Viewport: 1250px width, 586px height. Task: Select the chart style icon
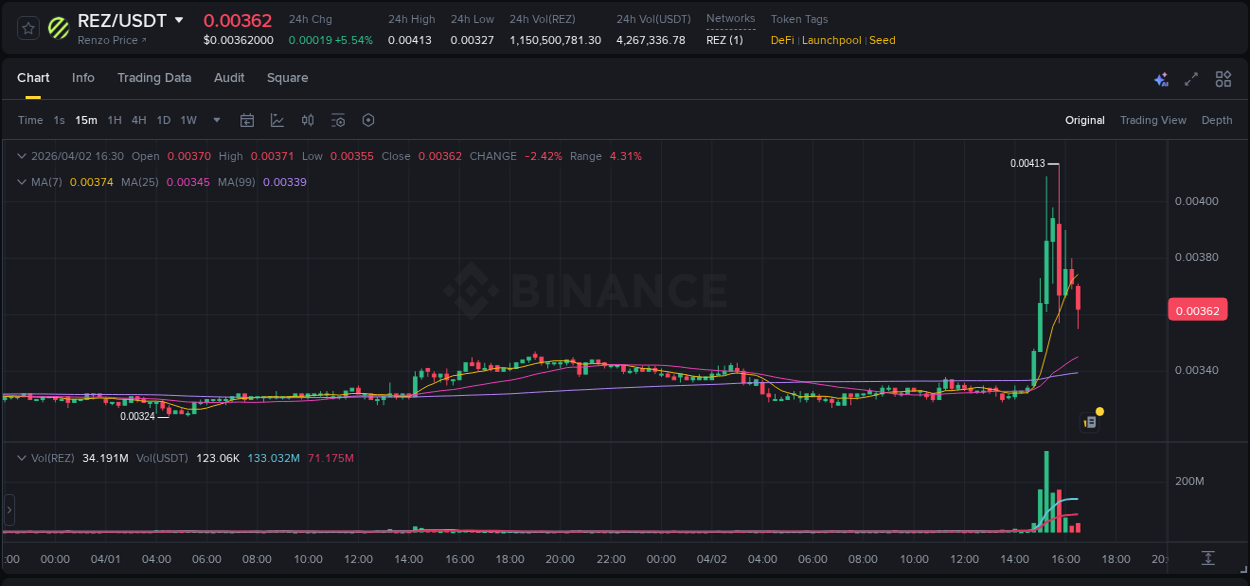pyautogui.click(x=276, y=120)
